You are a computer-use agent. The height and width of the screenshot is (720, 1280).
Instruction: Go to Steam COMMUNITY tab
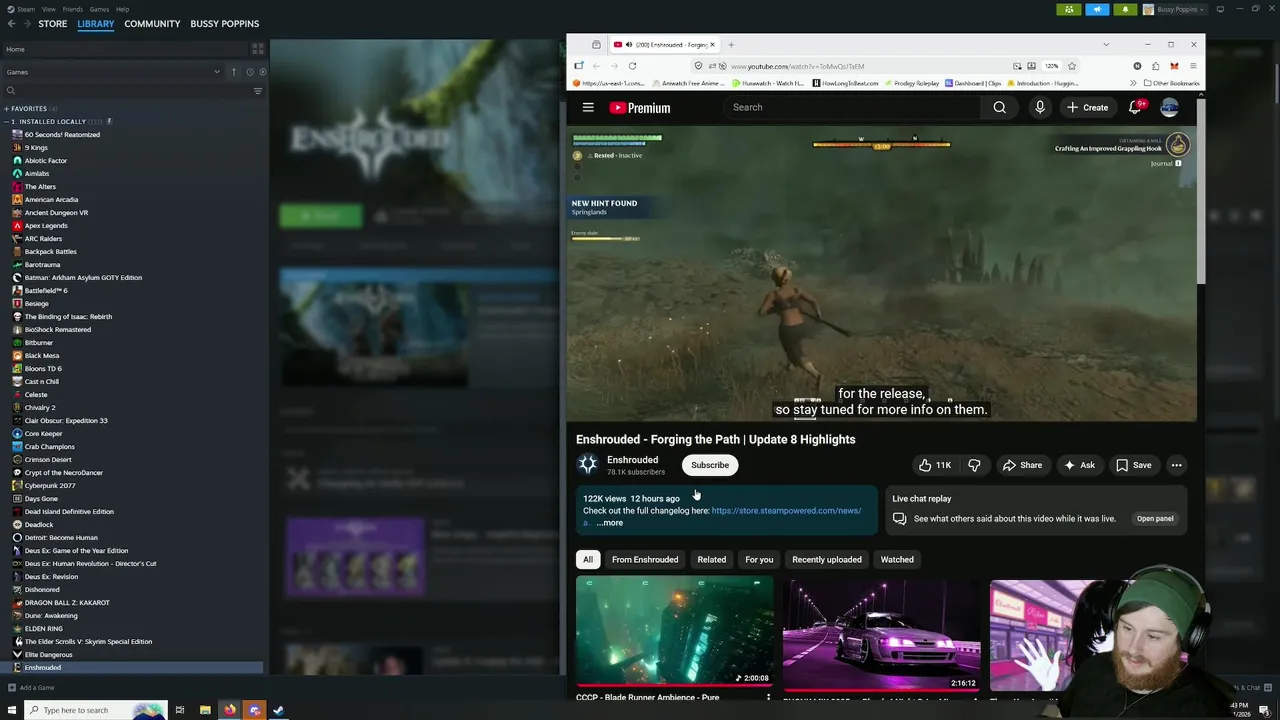pyautogui.click(x=152, y=24)
